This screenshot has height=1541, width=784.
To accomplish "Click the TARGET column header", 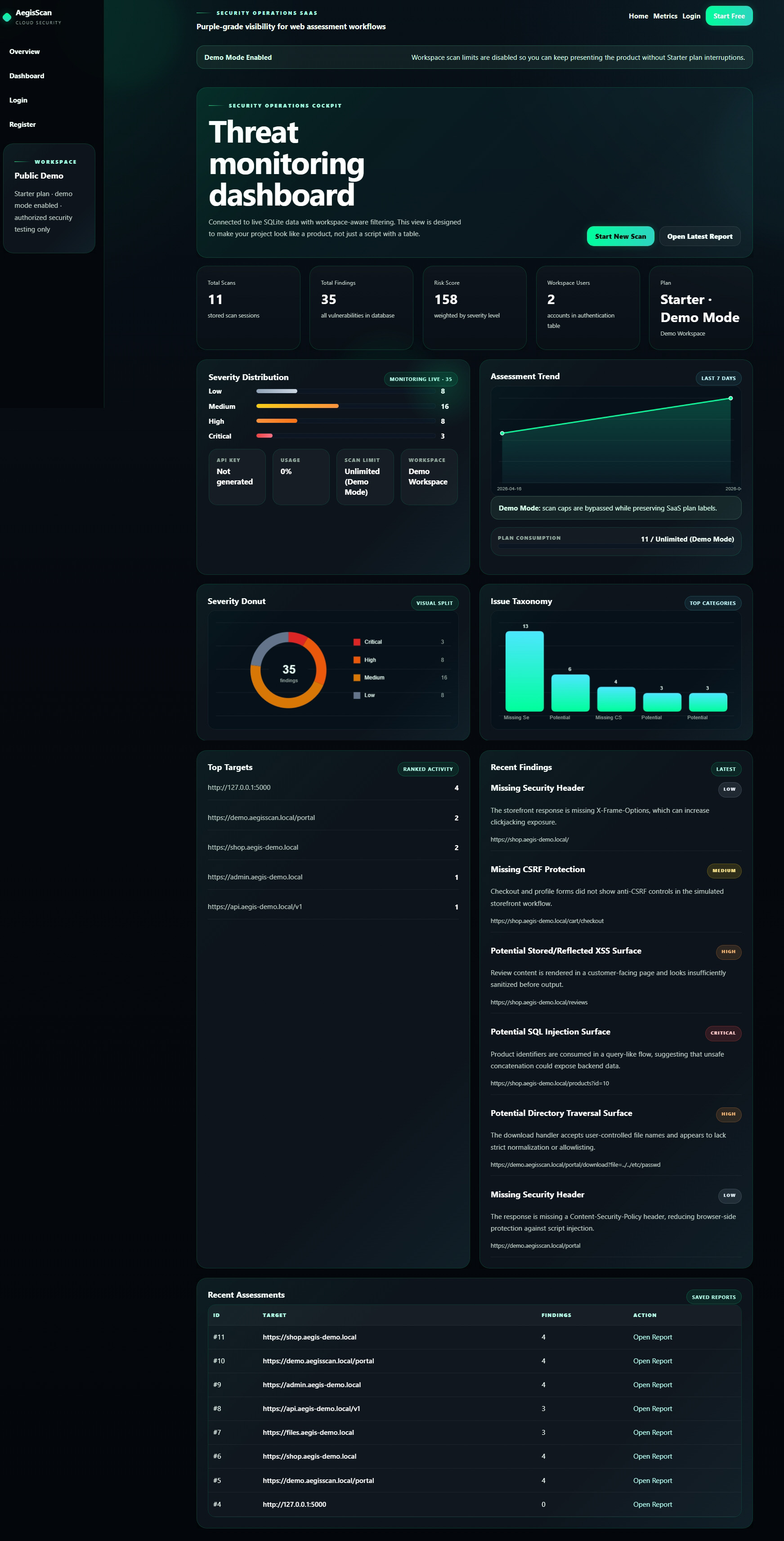I will tap(274, 1315).
